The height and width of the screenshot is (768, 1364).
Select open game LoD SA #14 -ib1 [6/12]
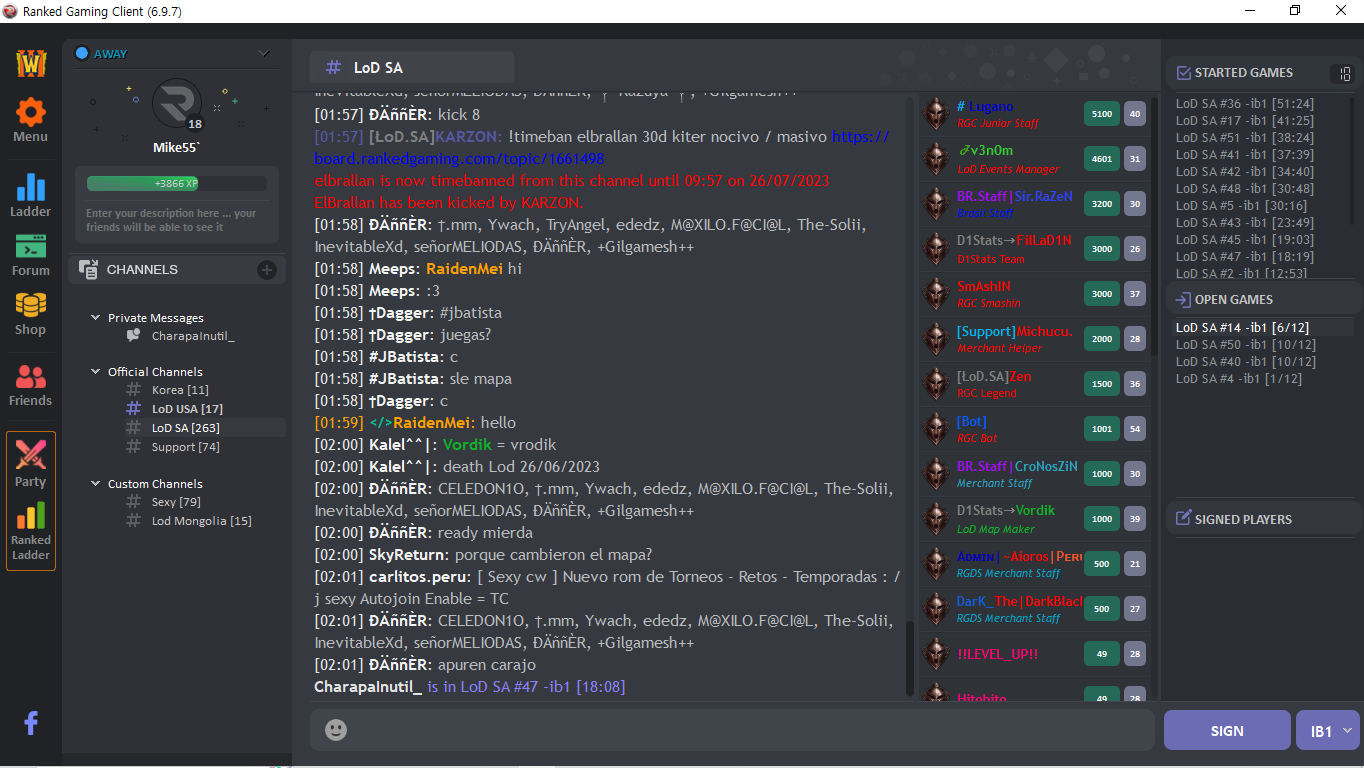coord(1242,328)
